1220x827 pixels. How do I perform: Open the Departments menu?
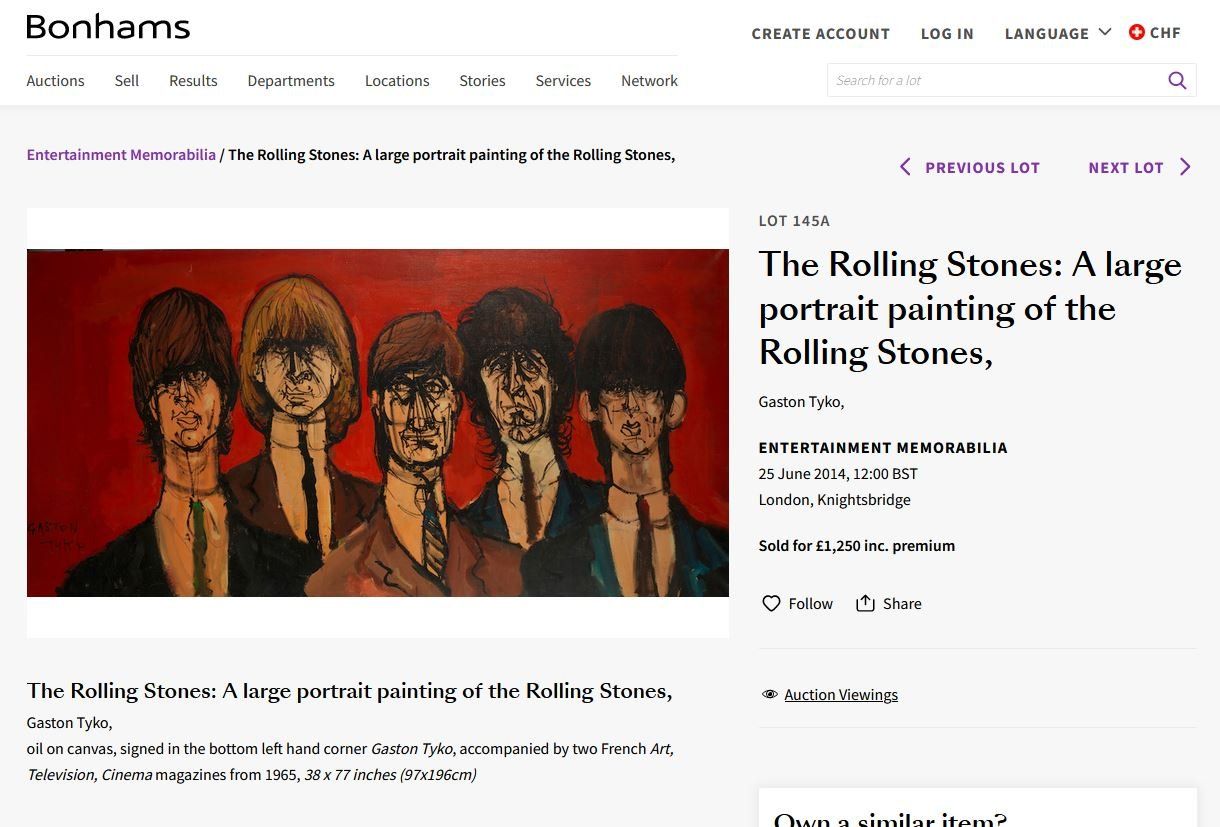click(x=291, y=81)
